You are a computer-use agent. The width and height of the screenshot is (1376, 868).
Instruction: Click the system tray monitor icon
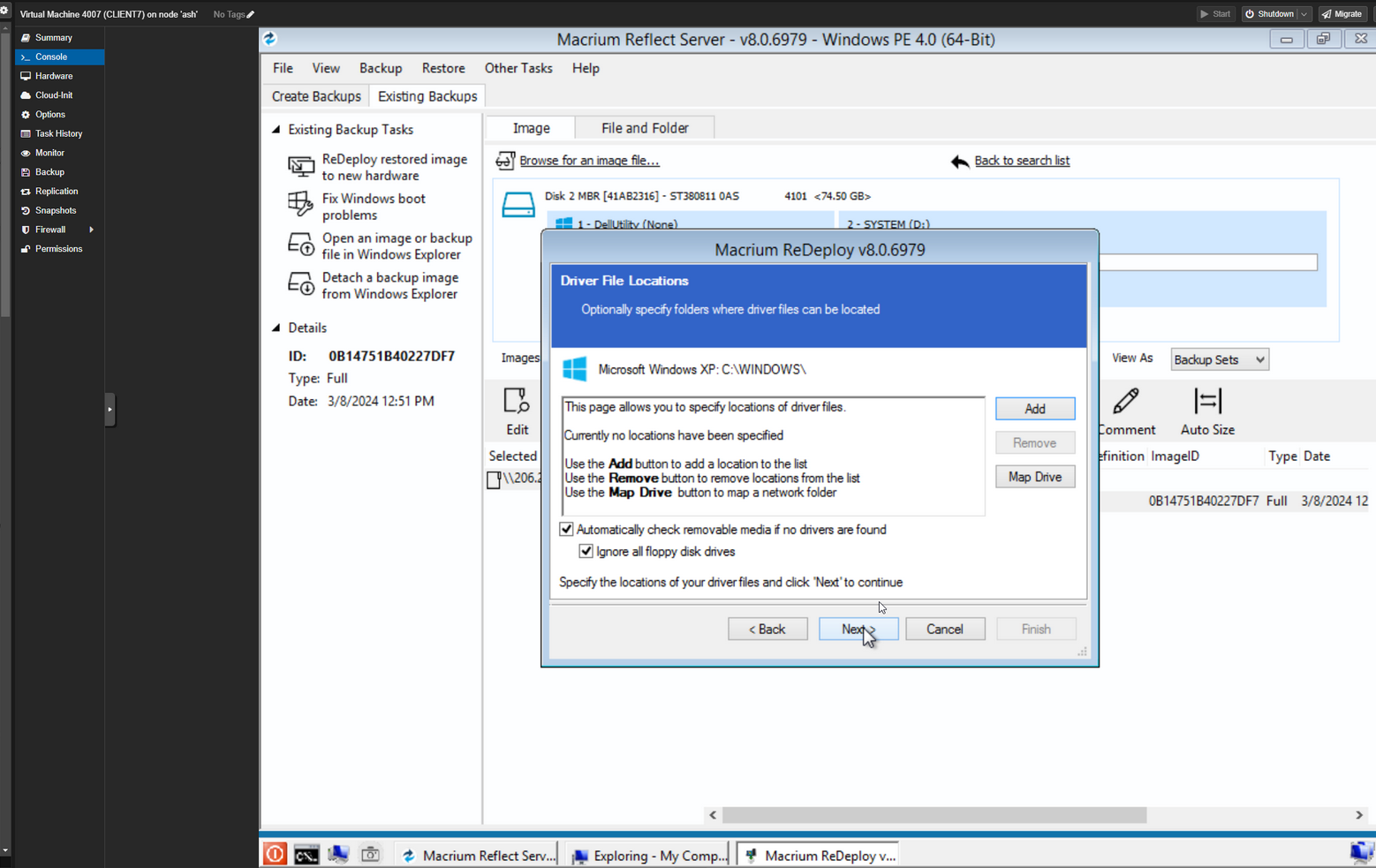coord(1361,853)
